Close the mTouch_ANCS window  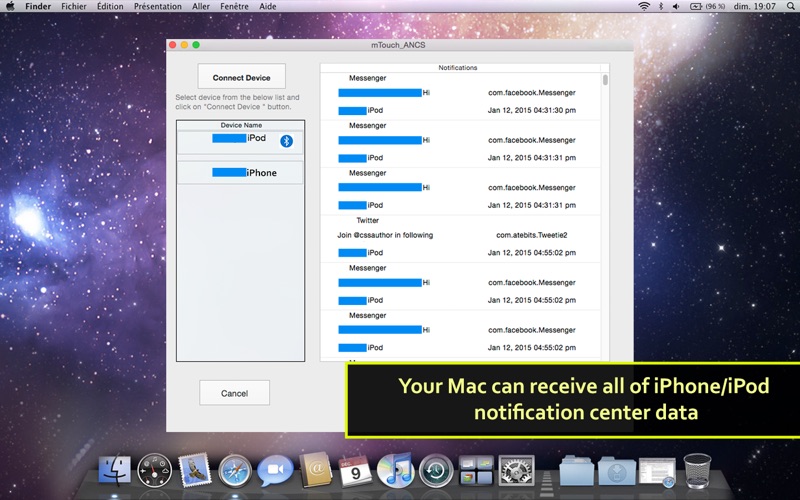tap(173, 45)
